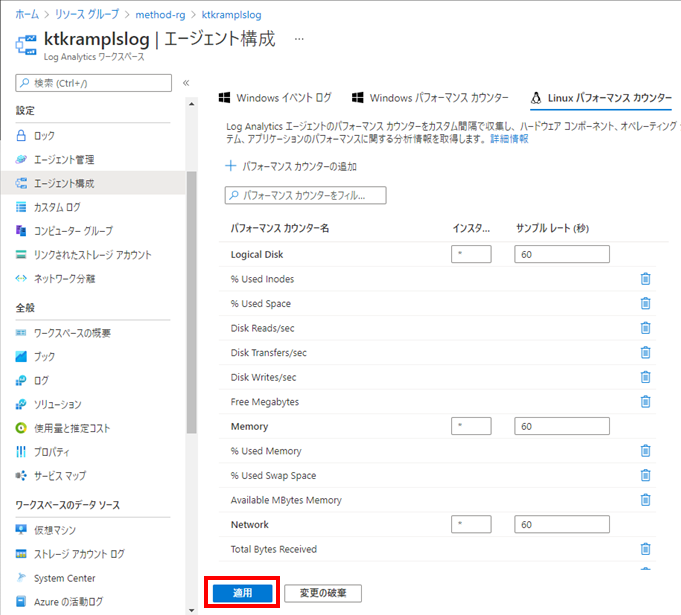
Task: Edit Network instance field
Action: tap(471, 524)
